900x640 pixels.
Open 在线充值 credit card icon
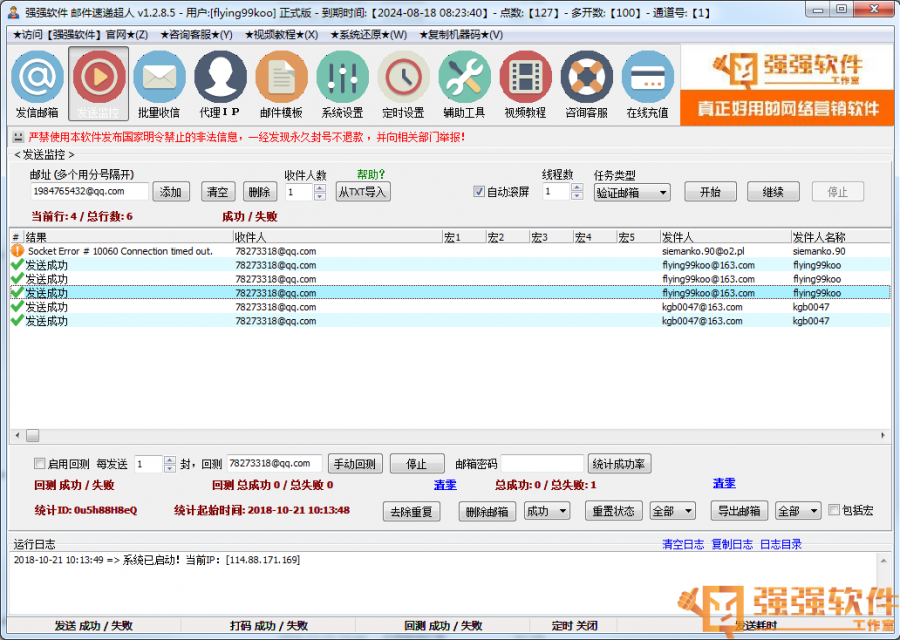point(647,77)
